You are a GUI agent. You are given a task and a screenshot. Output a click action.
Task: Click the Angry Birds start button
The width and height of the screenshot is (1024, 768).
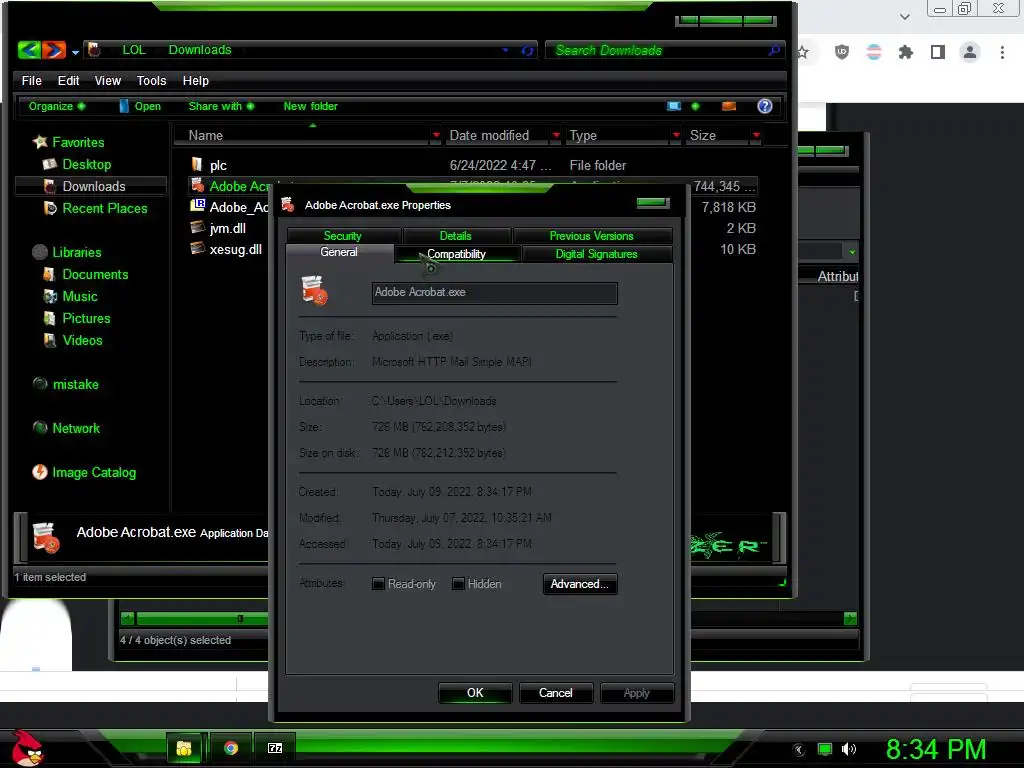(x=27, y=748)
